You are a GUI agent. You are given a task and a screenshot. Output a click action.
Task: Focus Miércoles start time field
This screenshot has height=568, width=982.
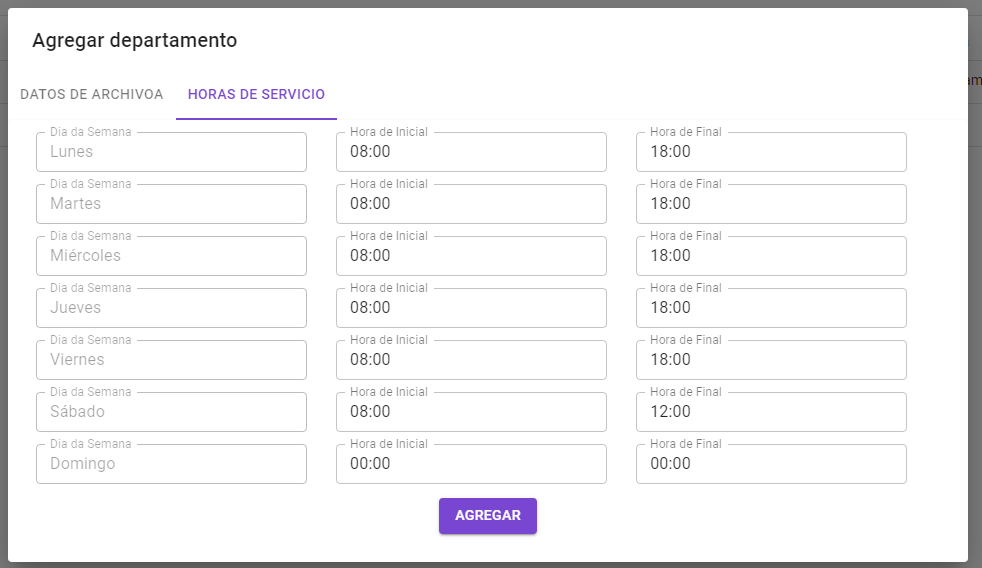pyautogui.click(x=471, y=256)
